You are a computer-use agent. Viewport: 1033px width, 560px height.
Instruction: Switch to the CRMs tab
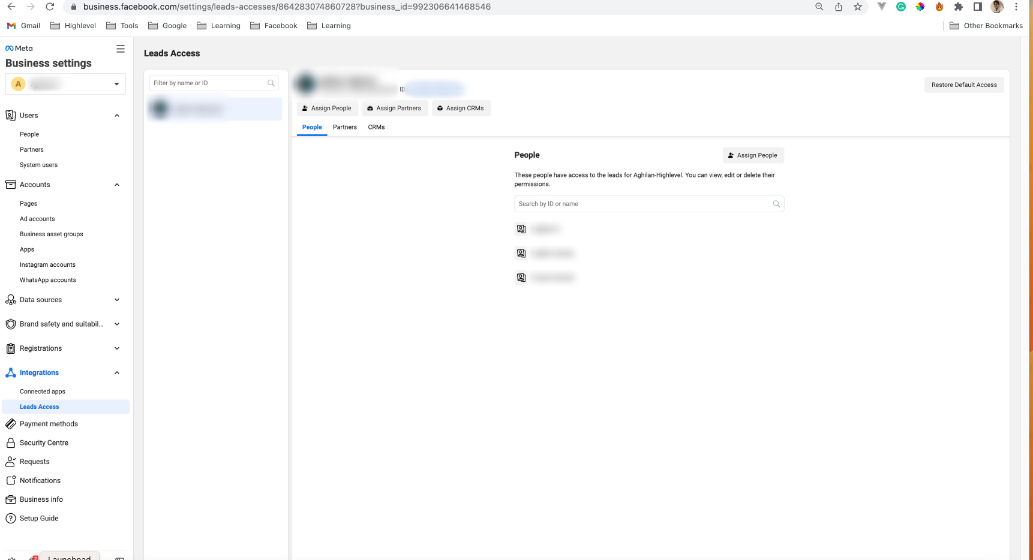tap(376, 127)
